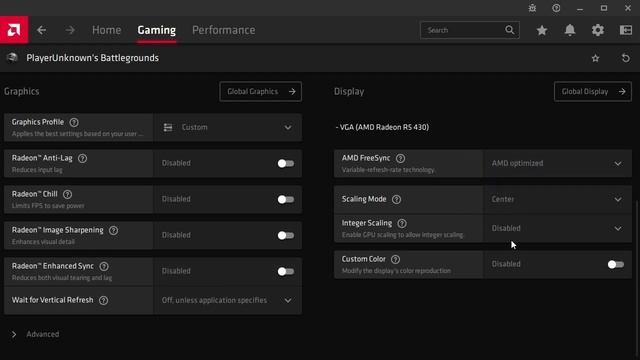Screen dimensions: 640x360
Task: Turn on Radeon Chill switch
Action: pyautogui.click(x=285, y=199)
